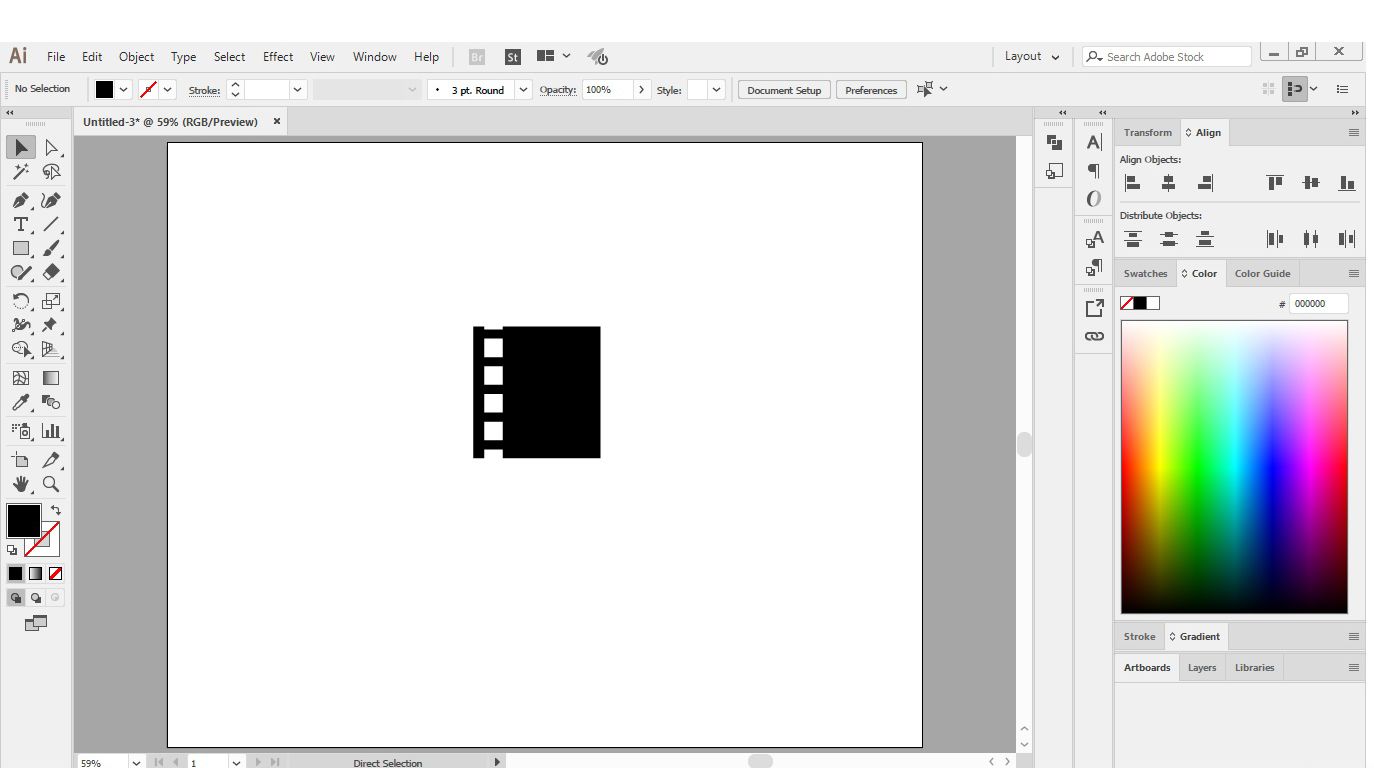The width and height of the screenshot is (1374, 768).
Task: Select the Pen tool
Action: (21, 200)
